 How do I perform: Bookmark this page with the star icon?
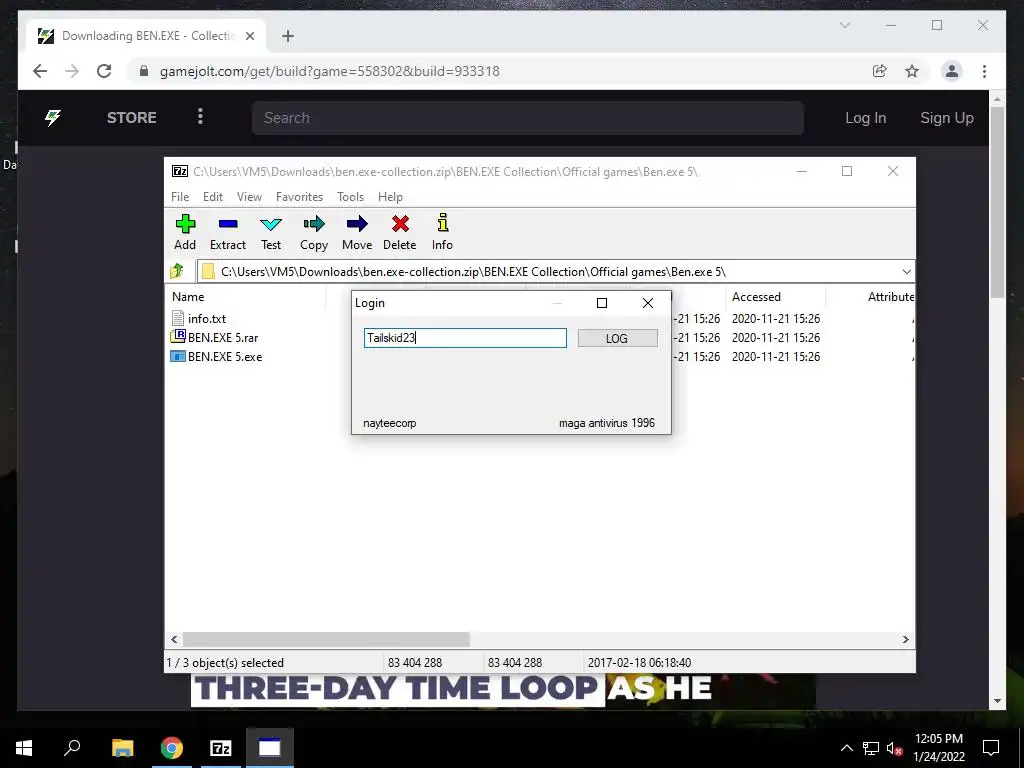pos(912,71)
